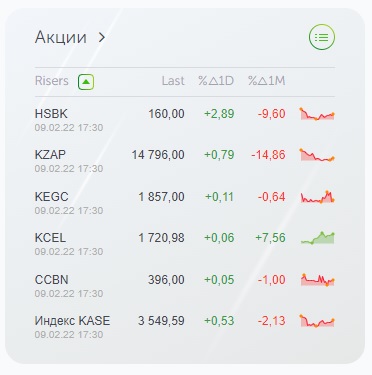This screenshot has width=372, height=375.
Task: Open the list view icon in the header
Action: (x=322, y=37)
